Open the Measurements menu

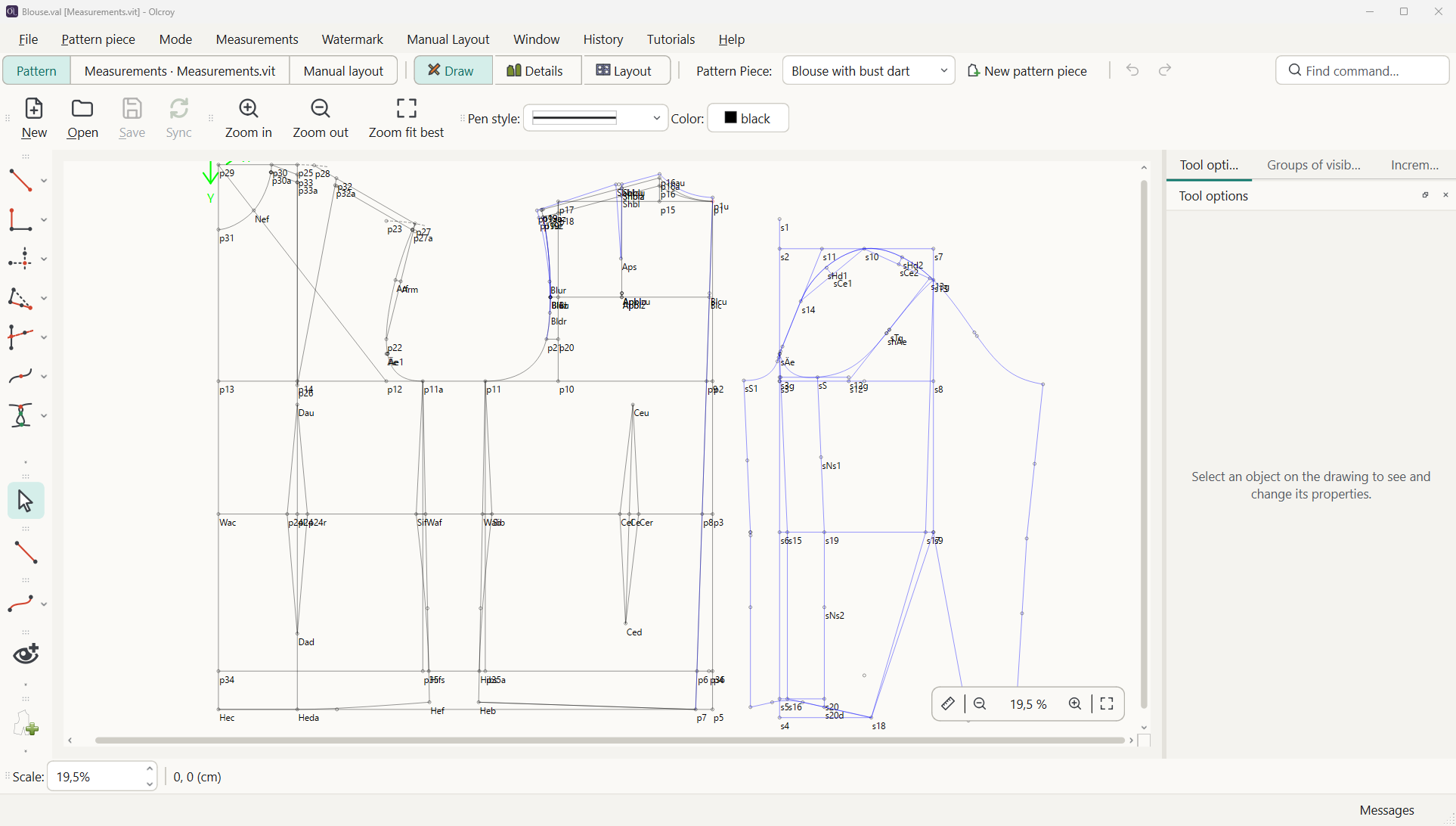(257, 39)
